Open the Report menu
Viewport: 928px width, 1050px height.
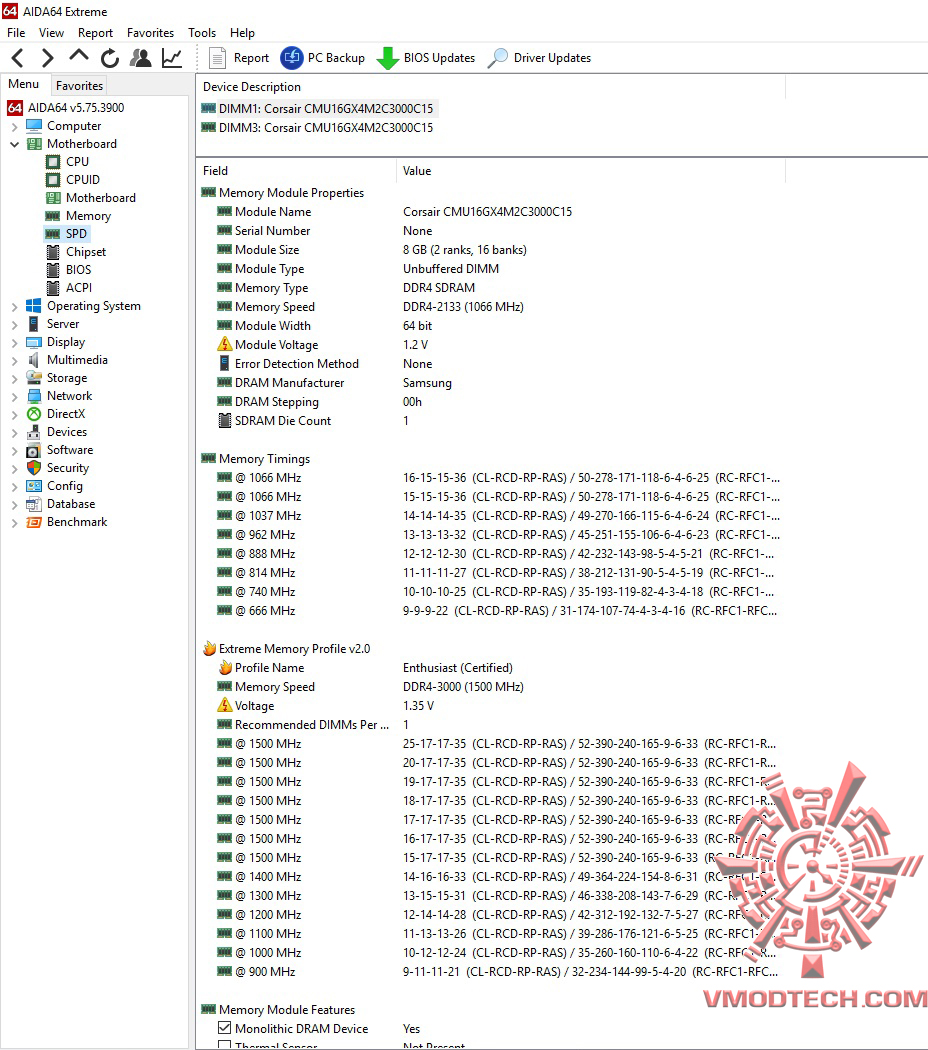pos(95,33)
